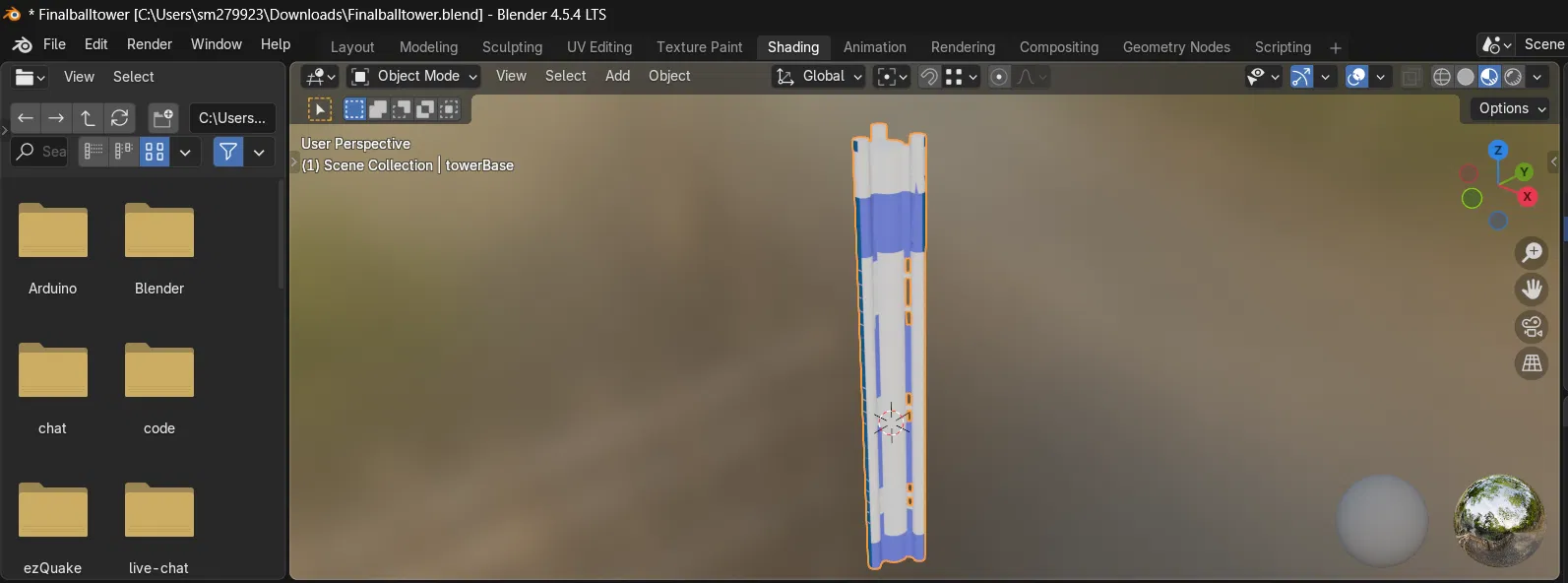The height and width of the screenshot is (583, 1568).
Task: Switch to horizontal list display
Action: tap(124, 152)
